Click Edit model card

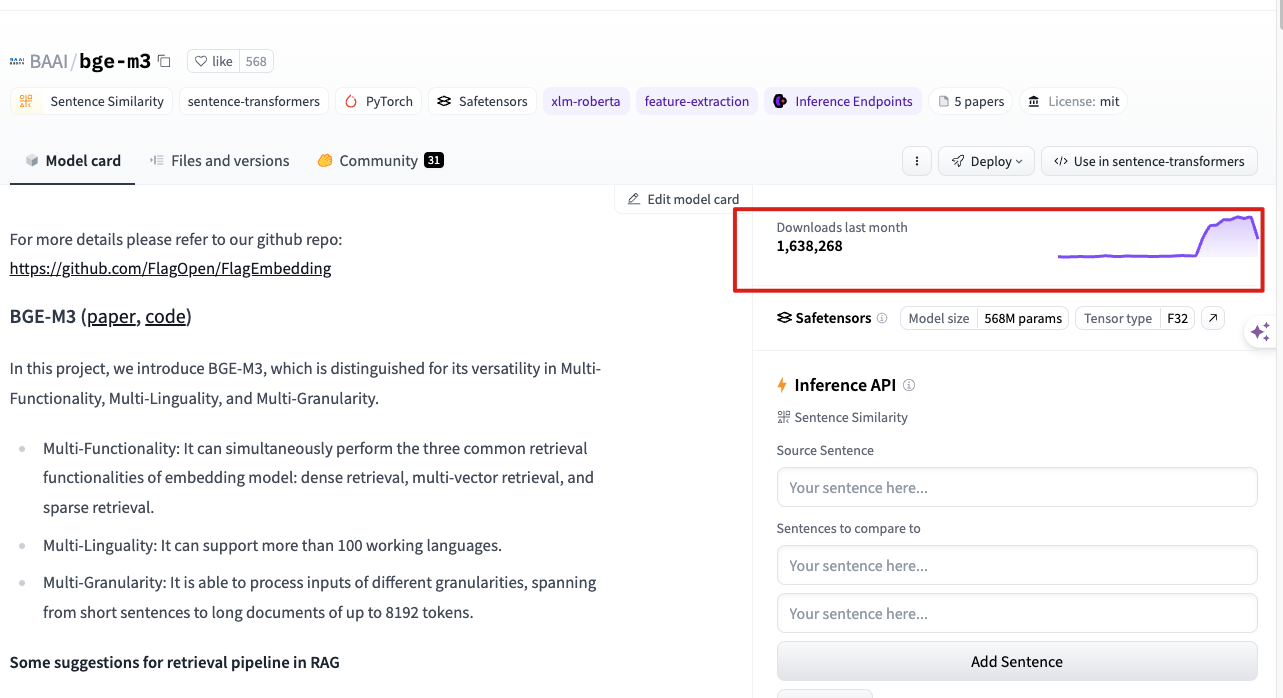683,199
